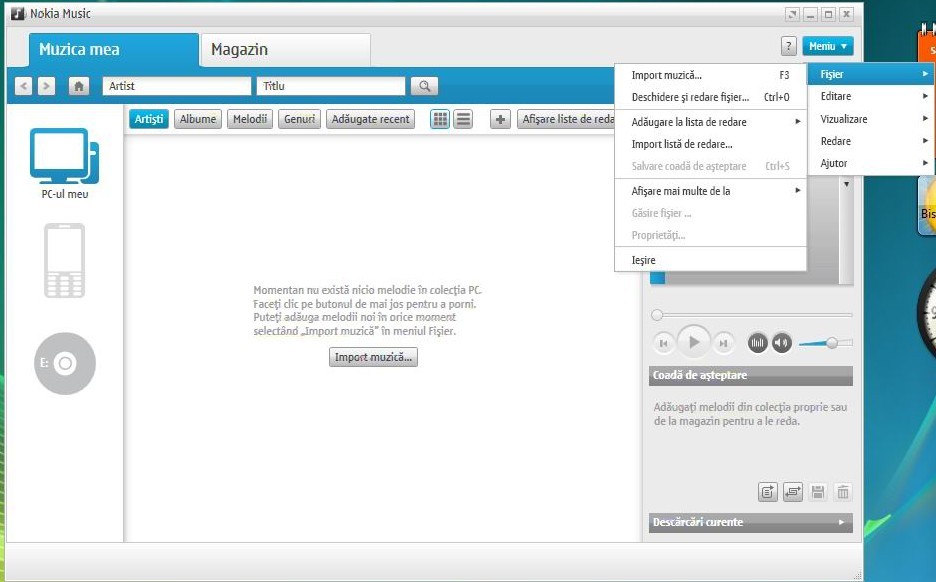Viewport: 936px width, 582px height.
Task: Expand Afișare mai multe de la submenu
Action: click(710, 191)
